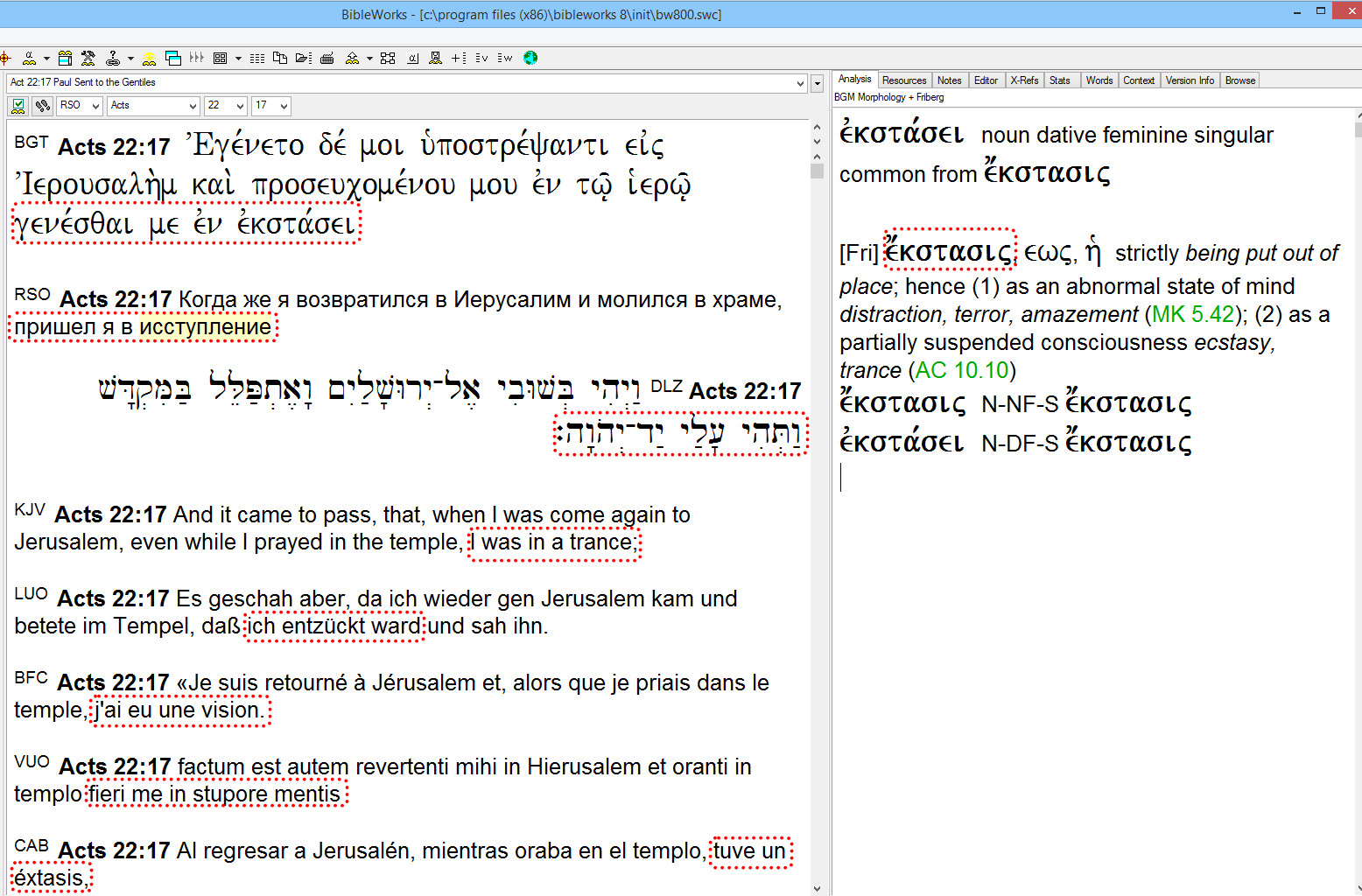Click the up-arrow over book icon
1362x896 pixels.
click(x=352, y=58)
